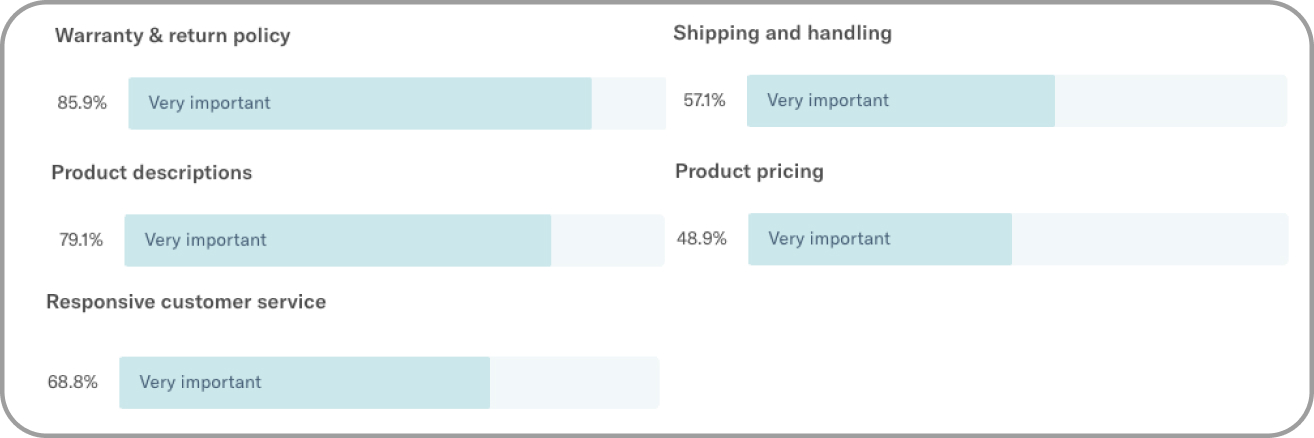The width and height of the screenshot is (1314, 438).
Task: Click unfilled end of Warranty bar
Action: tap(628, 103)
